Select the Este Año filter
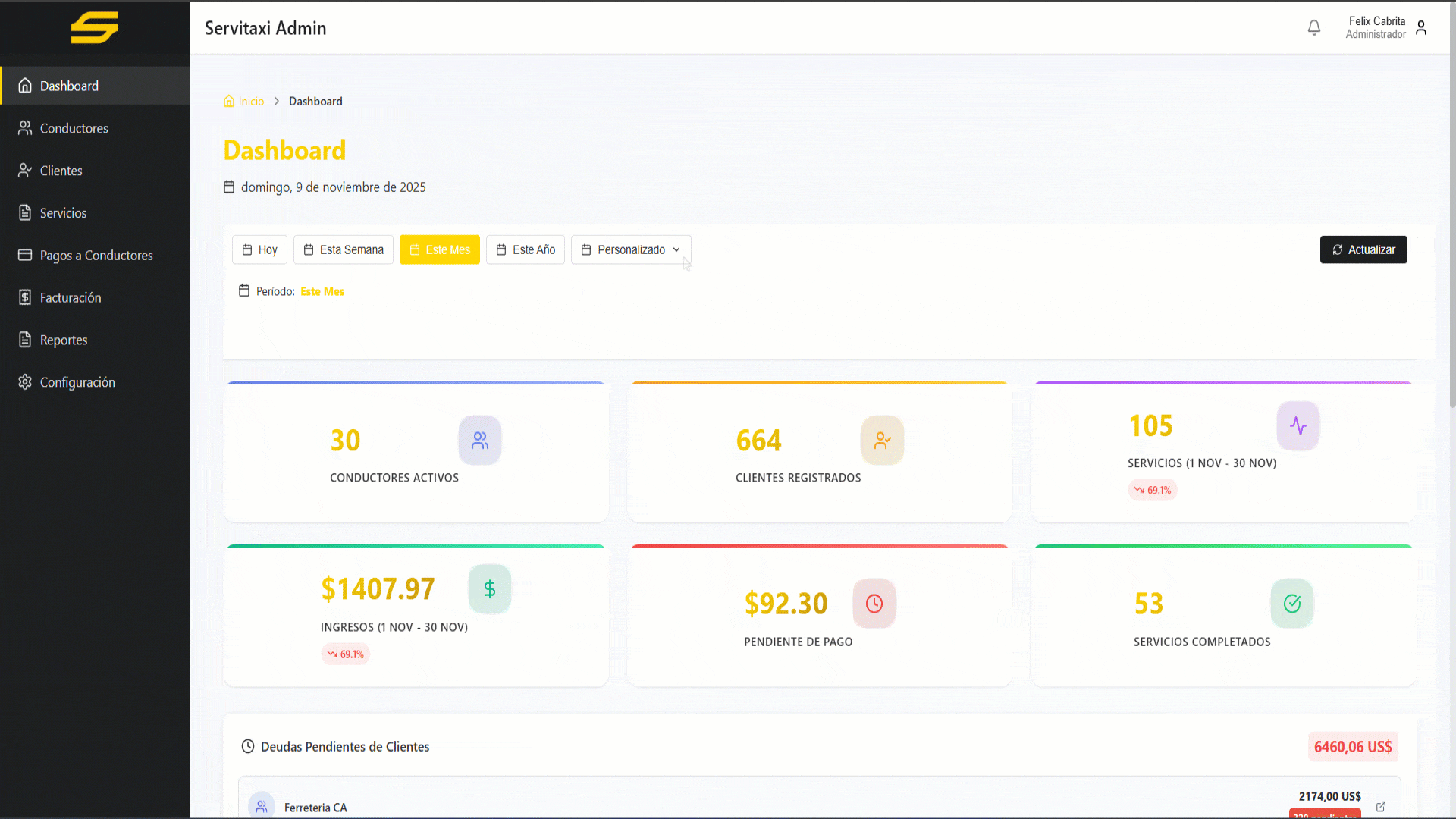This screenshot has width=1456, height=819. click(x=526, y=249)
